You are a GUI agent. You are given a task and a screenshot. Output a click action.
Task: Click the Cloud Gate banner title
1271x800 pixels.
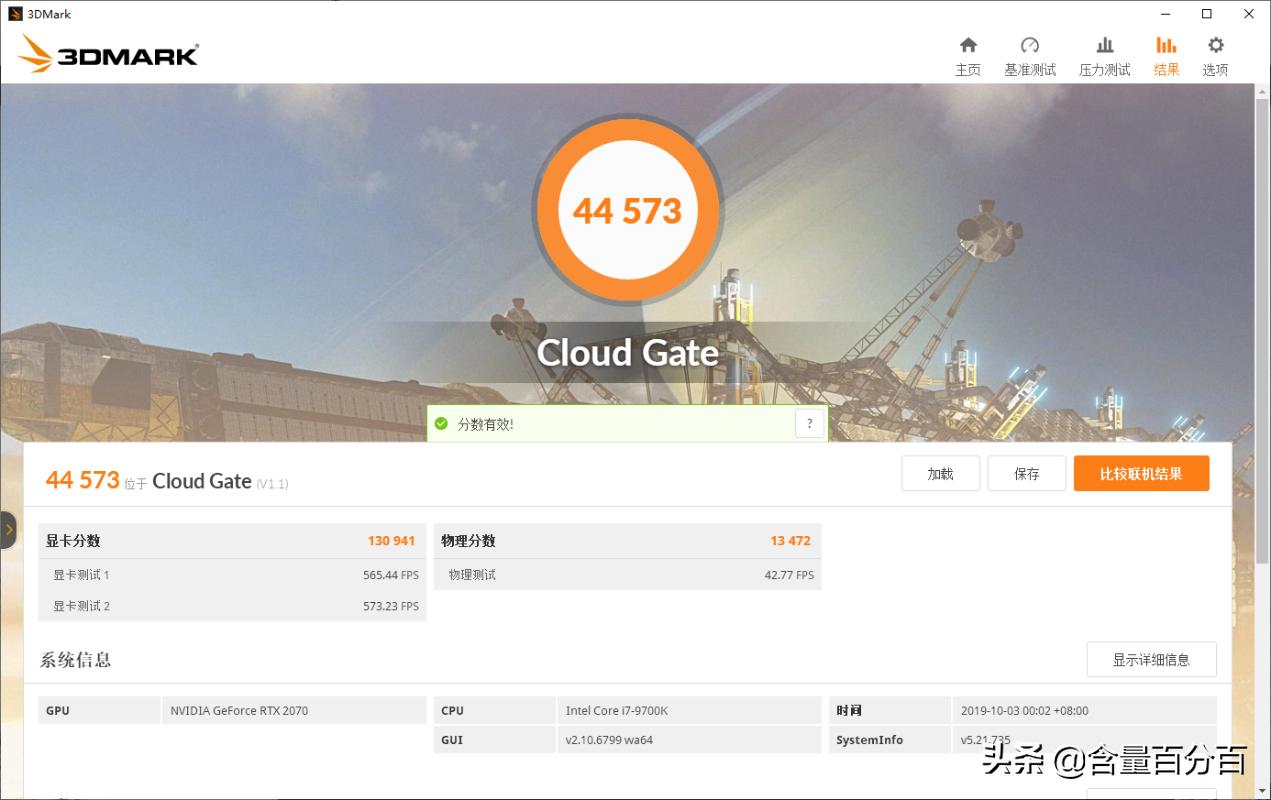(x=628, y=353)
